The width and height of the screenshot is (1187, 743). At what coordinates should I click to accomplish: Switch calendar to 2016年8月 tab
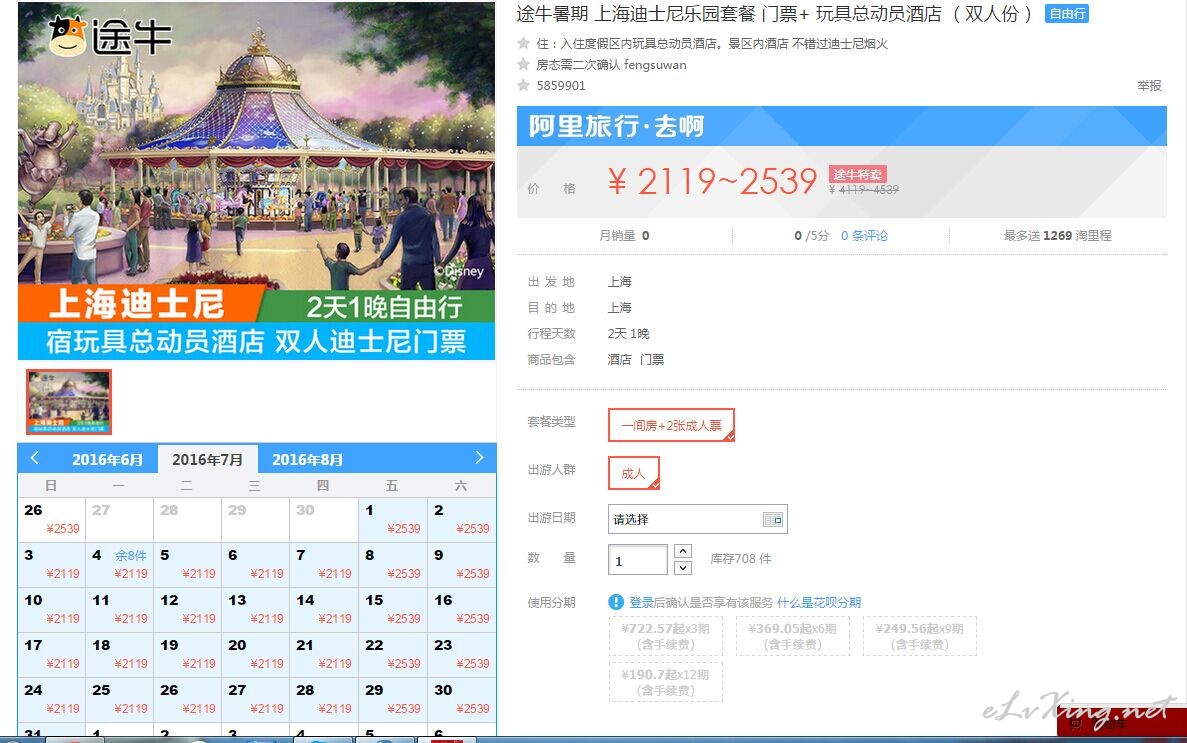[x=307, y=460]
